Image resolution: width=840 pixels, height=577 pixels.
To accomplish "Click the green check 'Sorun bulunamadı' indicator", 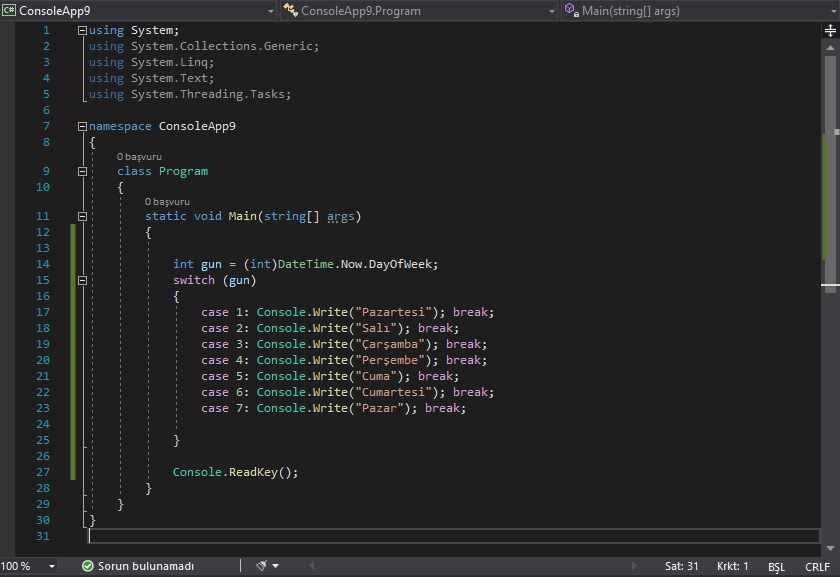I will [x=138, y=566].
